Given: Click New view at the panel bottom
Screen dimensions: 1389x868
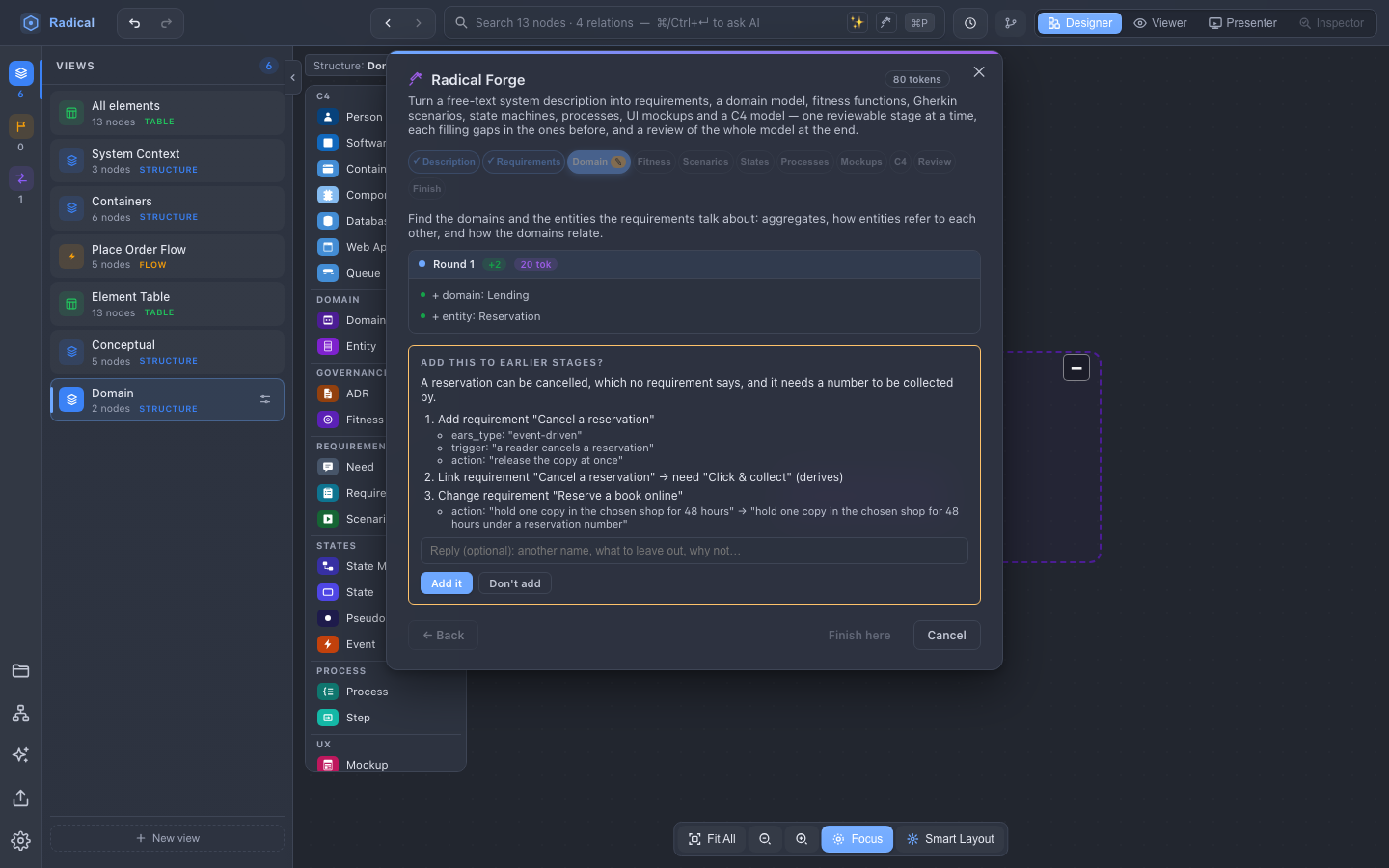Looking at the screenshot, I should (x=167, y=838).
